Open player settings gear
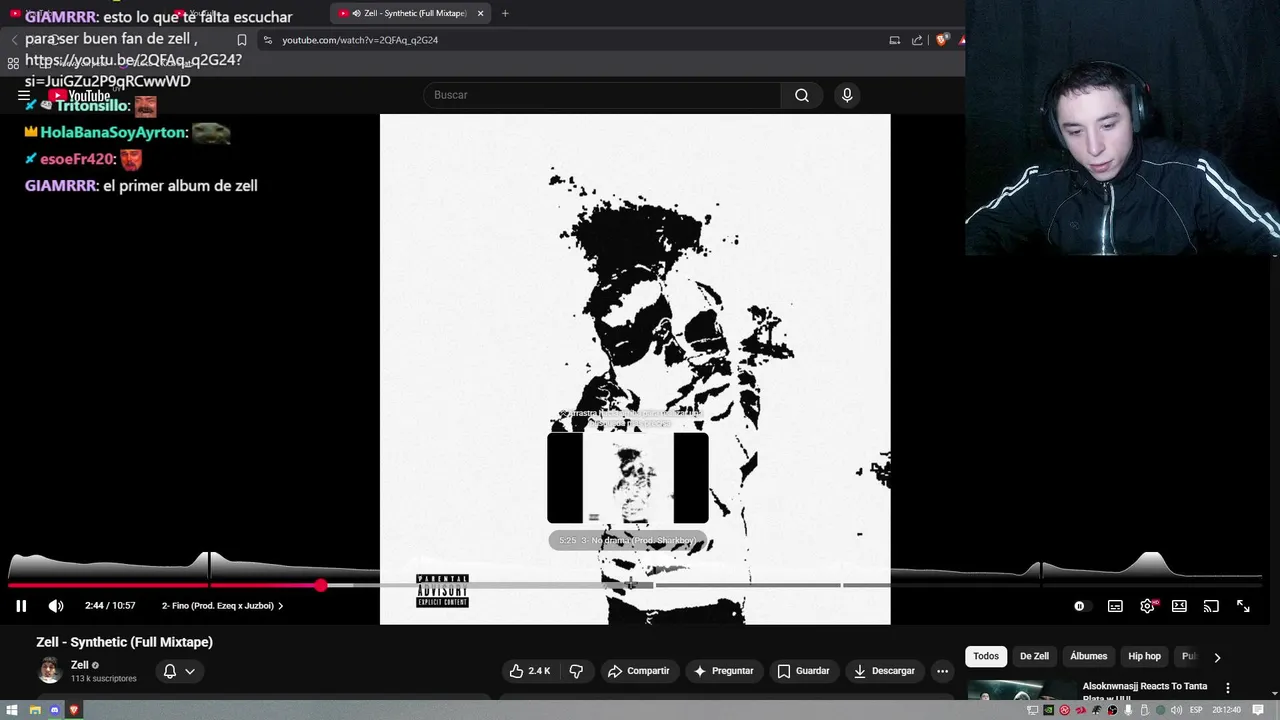This screenshot has width=1280, height=720. click(x=1148, y=606)
